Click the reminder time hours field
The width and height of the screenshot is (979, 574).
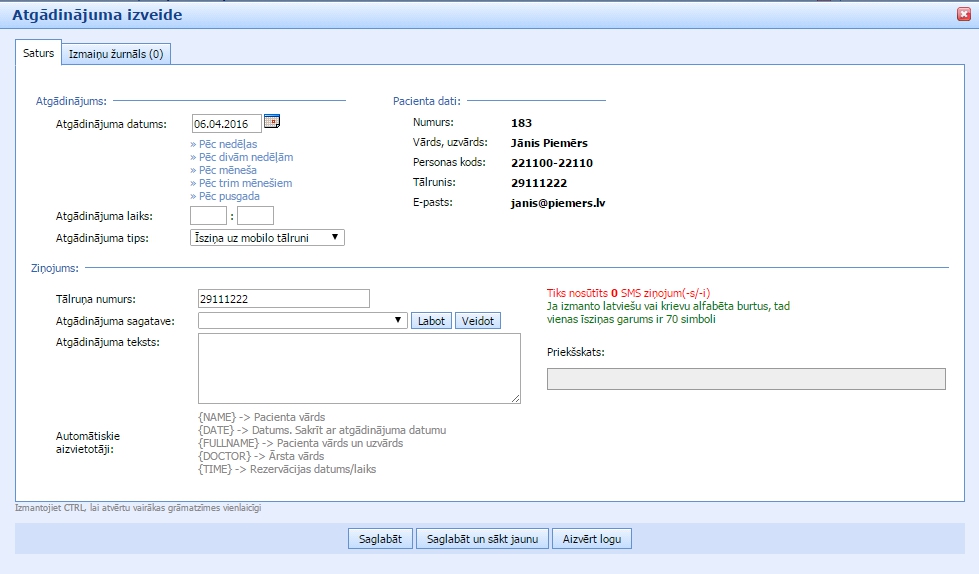coord(208,215)
